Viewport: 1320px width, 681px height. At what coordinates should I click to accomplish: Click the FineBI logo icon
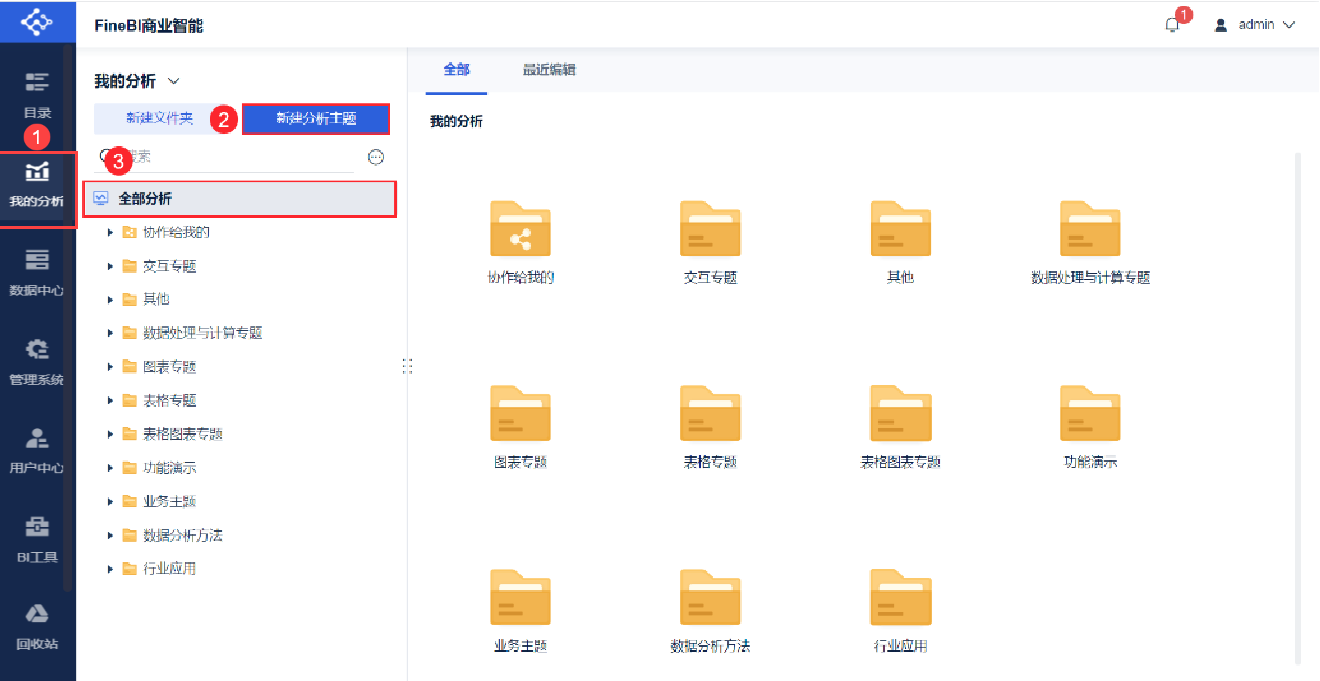point(37,21)
